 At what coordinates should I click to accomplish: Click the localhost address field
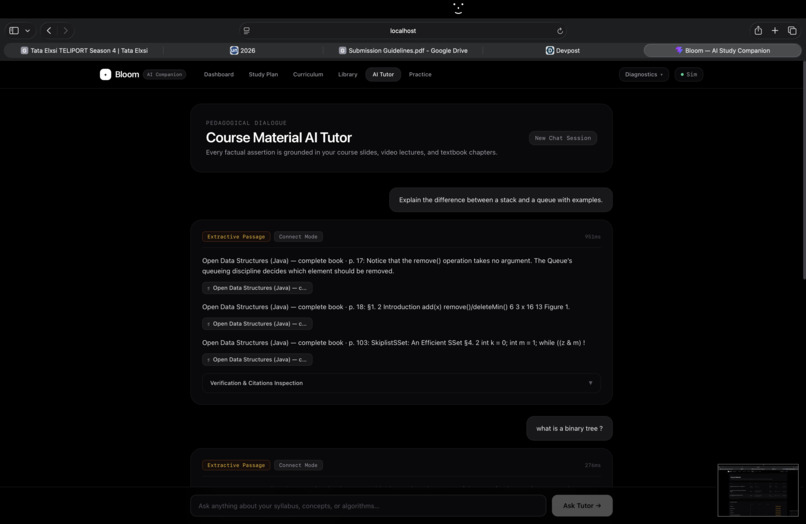[x=403, y=31]
